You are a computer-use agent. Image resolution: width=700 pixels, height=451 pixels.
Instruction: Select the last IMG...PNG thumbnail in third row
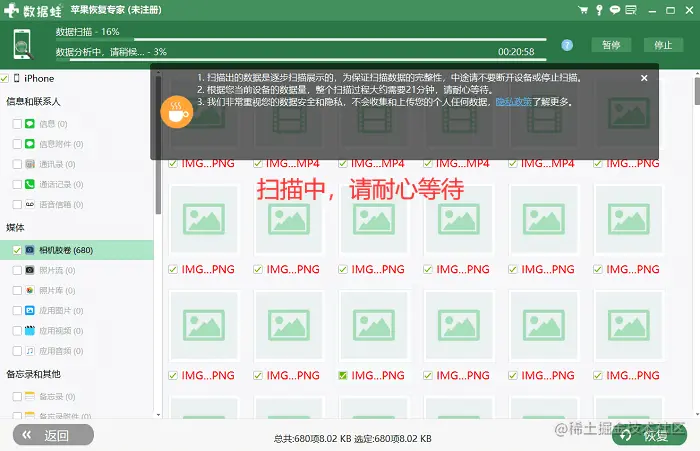(629, 326)
